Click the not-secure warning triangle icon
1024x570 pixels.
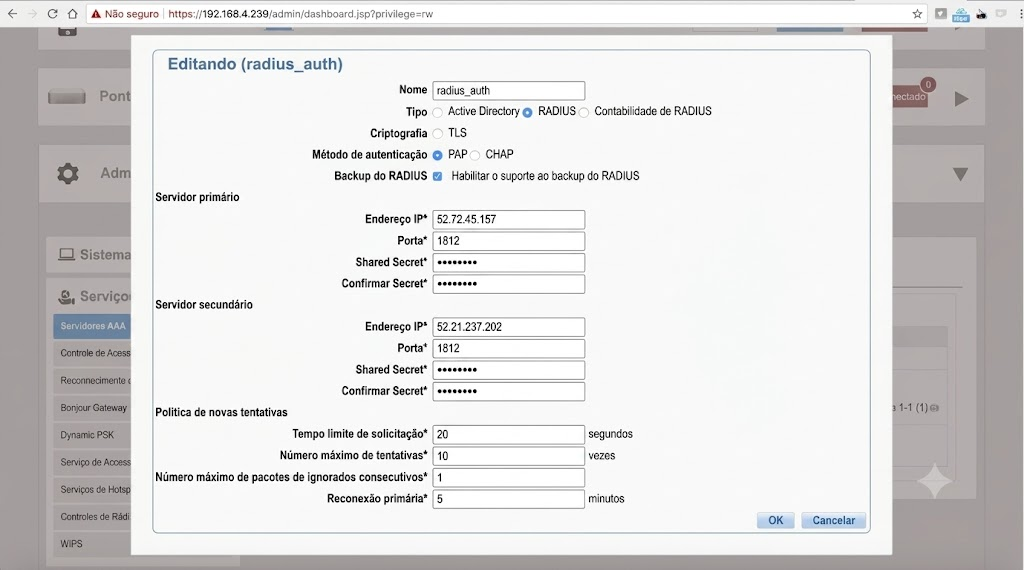(x=96, y=14)
